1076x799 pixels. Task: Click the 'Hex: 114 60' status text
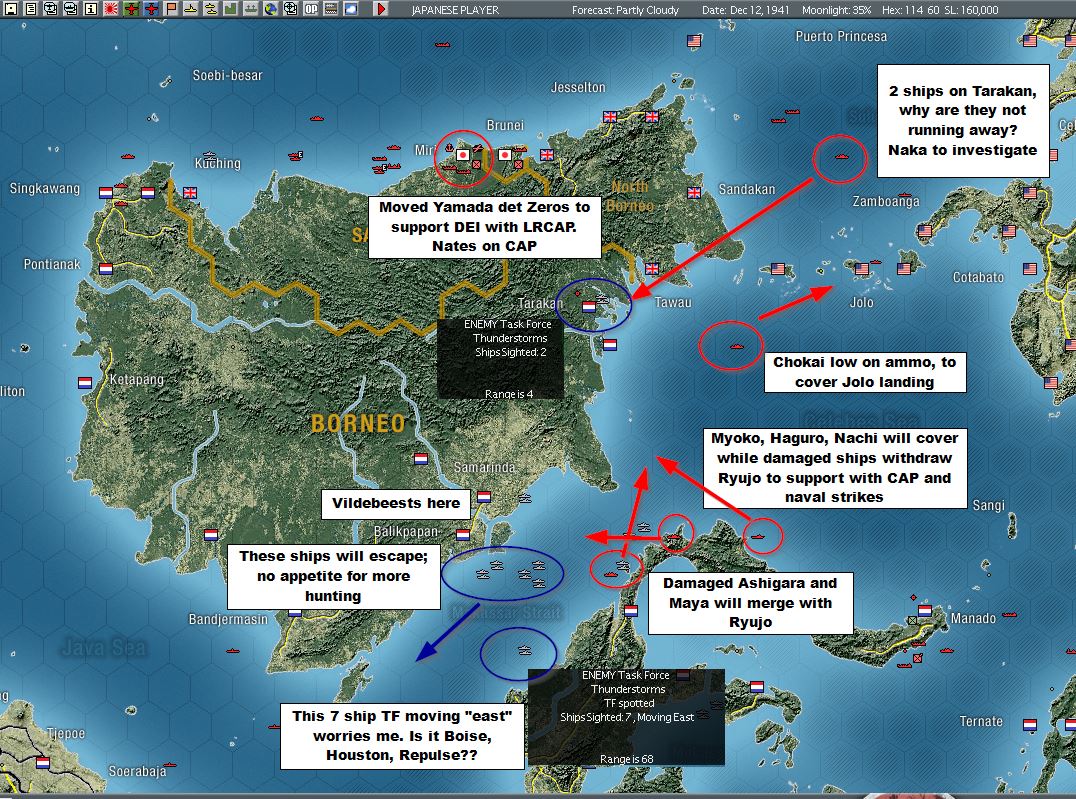pos(910,10)
